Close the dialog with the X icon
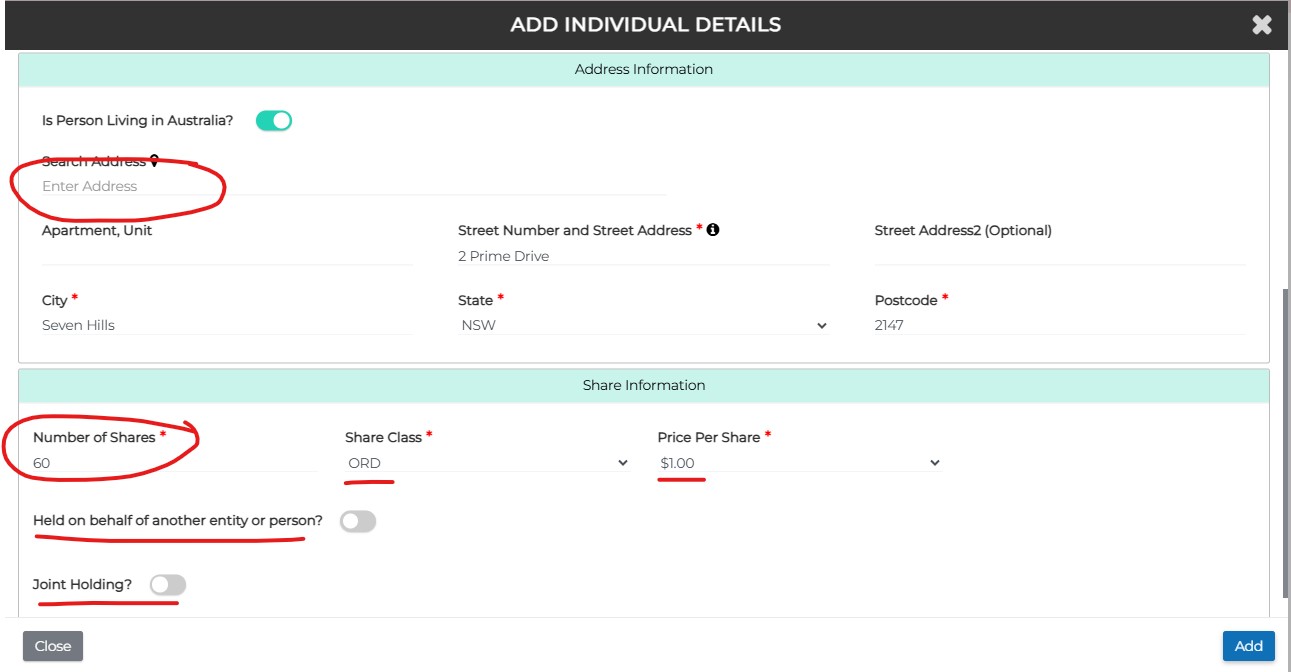 click(1261, 25)
